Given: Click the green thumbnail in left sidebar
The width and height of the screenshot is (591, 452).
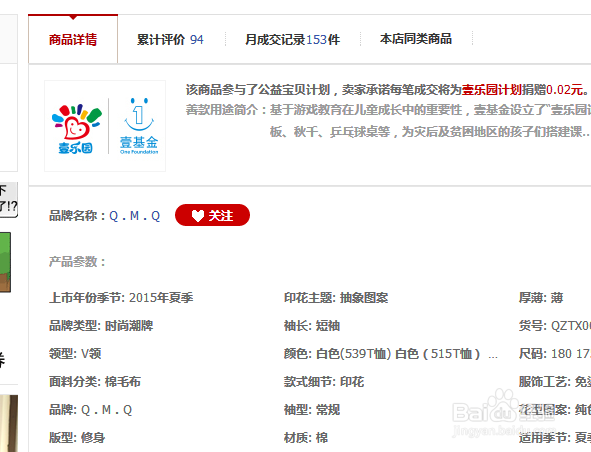Looking at the screenshot, I should pos(5,262).
